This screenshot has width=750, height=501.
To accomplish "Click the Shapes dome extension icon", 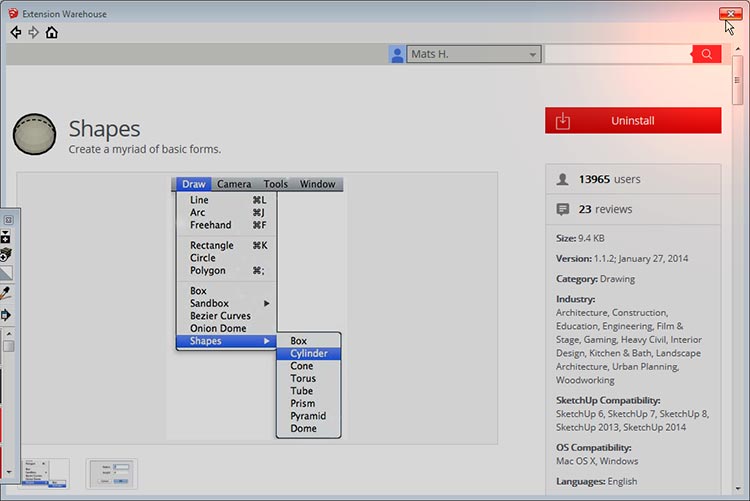I will (x=34, y=134).
